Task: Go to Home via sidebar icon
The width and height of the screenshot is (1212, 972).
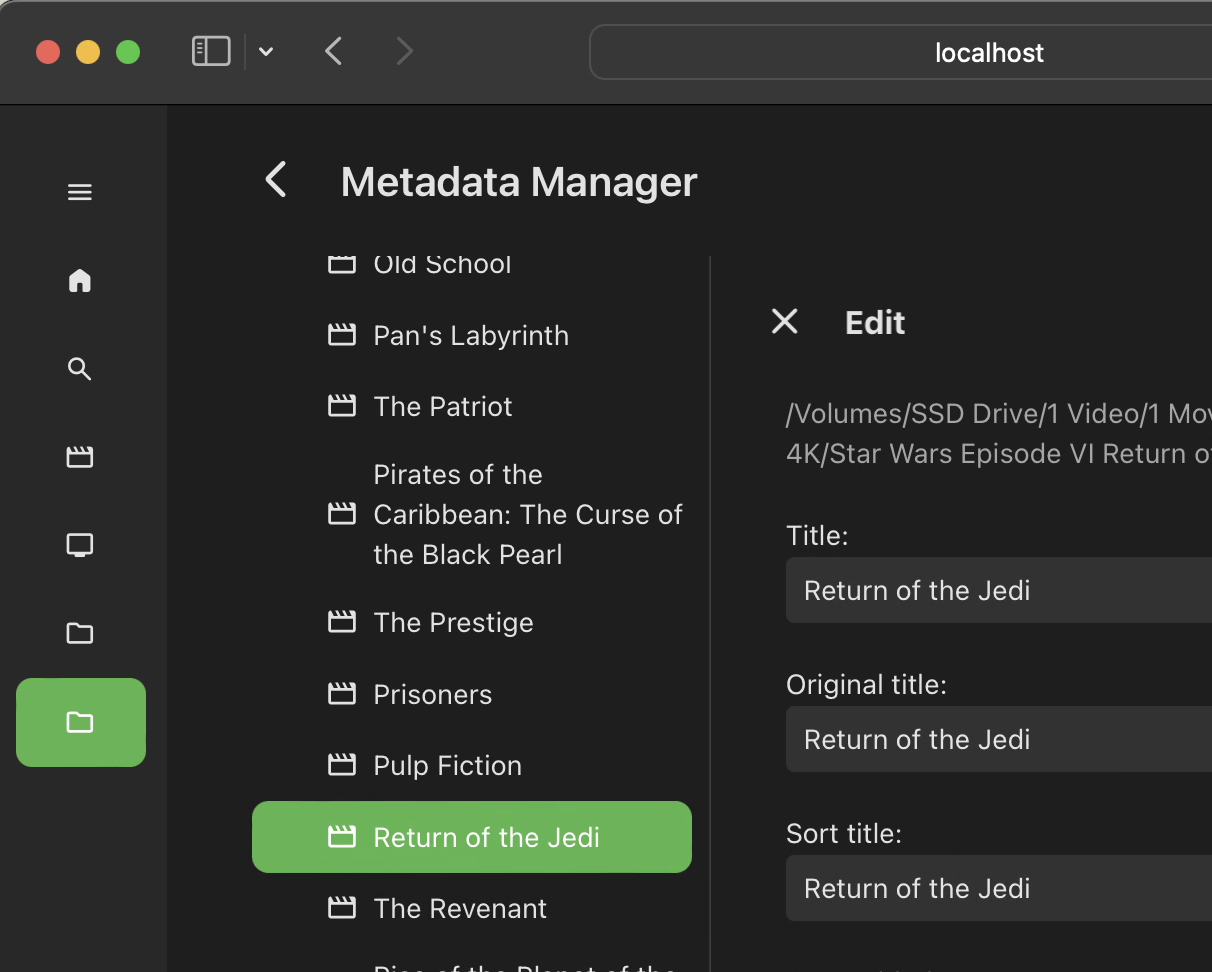Action: tap(80, 281)
